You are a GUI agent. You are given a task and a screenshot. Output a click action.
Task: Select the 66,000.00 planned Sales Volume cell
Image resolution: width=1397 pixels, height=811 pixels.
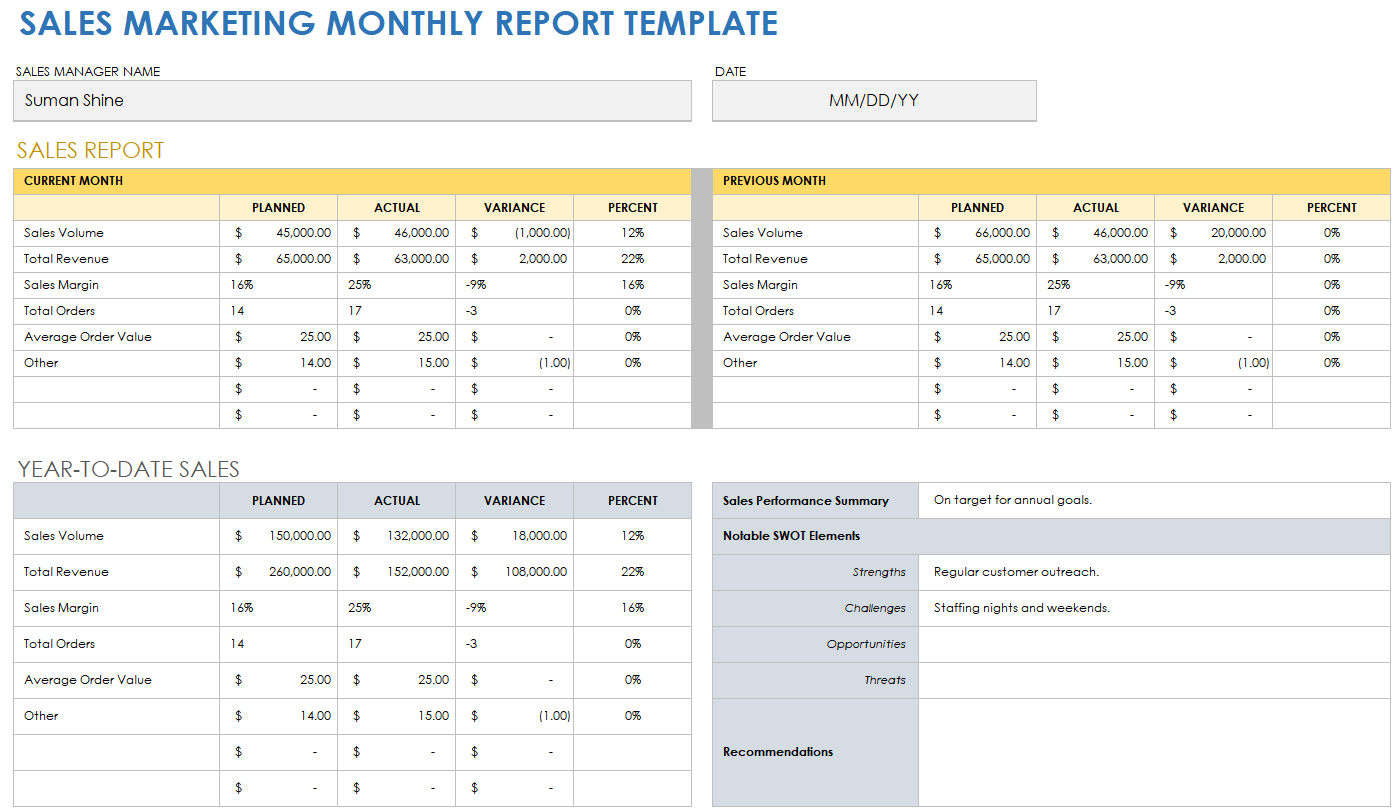[977, 233]
